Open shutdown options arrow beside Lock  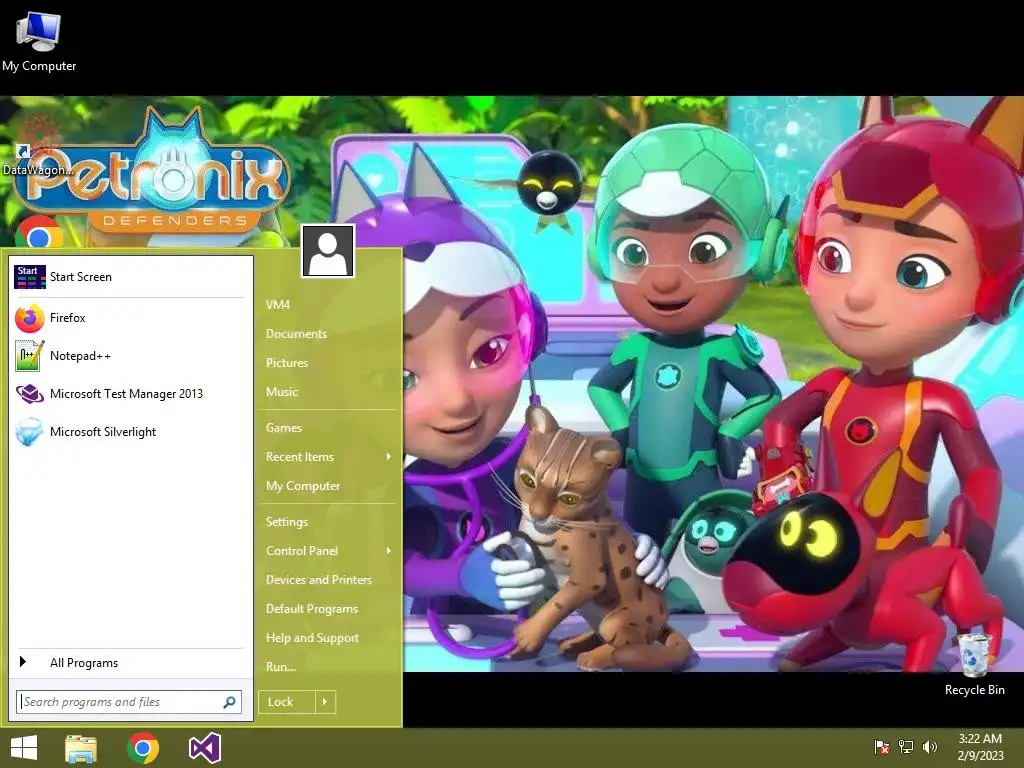pyautogui.click(x=325, y=702)
